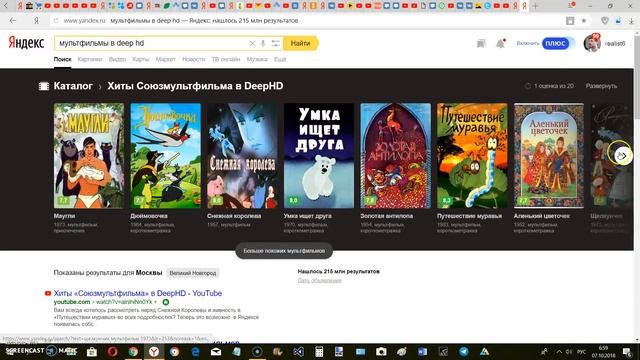Open a new browser tab with the plus icon
Viewport: 640px width, 360px height.
(535, 6)
